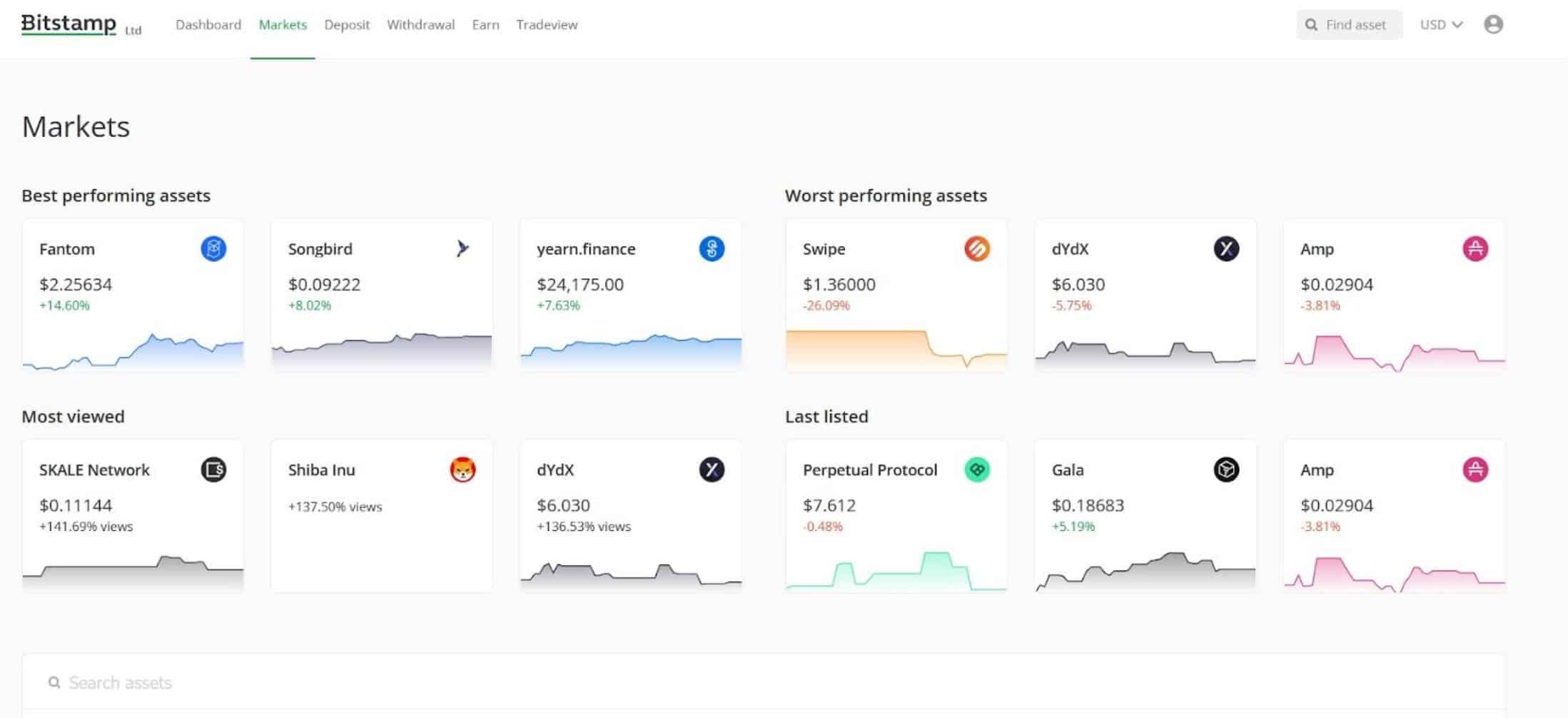This screenshot has width=1568, height=718.
Task: Open the Swipe asset name
Action: (x=824, y=249)
